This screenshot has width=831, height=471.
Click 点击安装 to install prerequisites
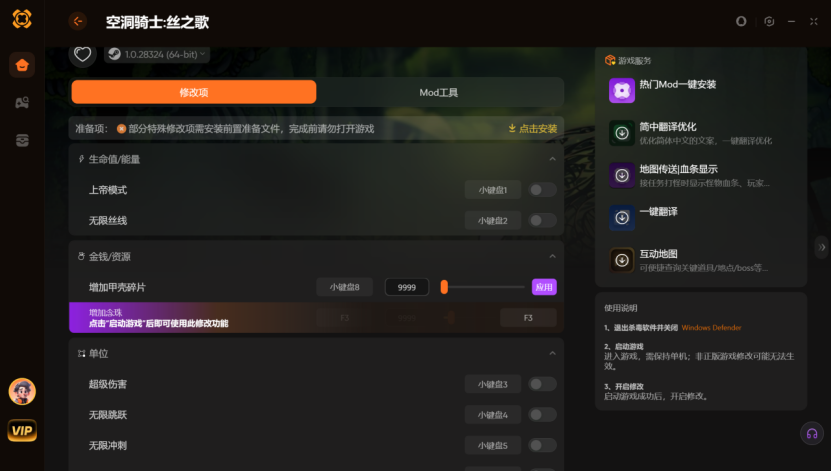(x=533, y=129)
